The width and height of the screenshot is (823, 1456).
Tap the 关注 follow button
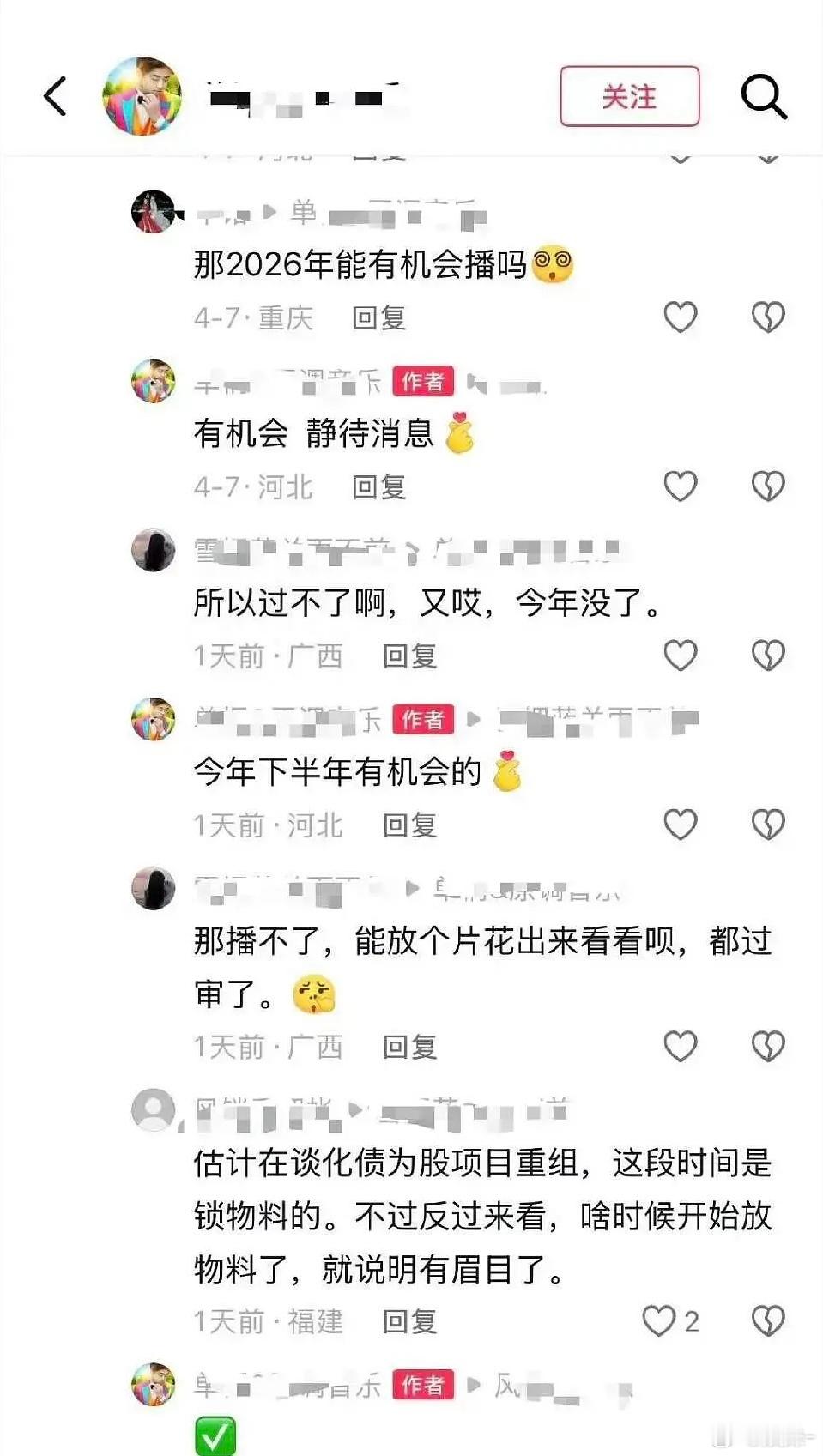click(x=630, y=96)
